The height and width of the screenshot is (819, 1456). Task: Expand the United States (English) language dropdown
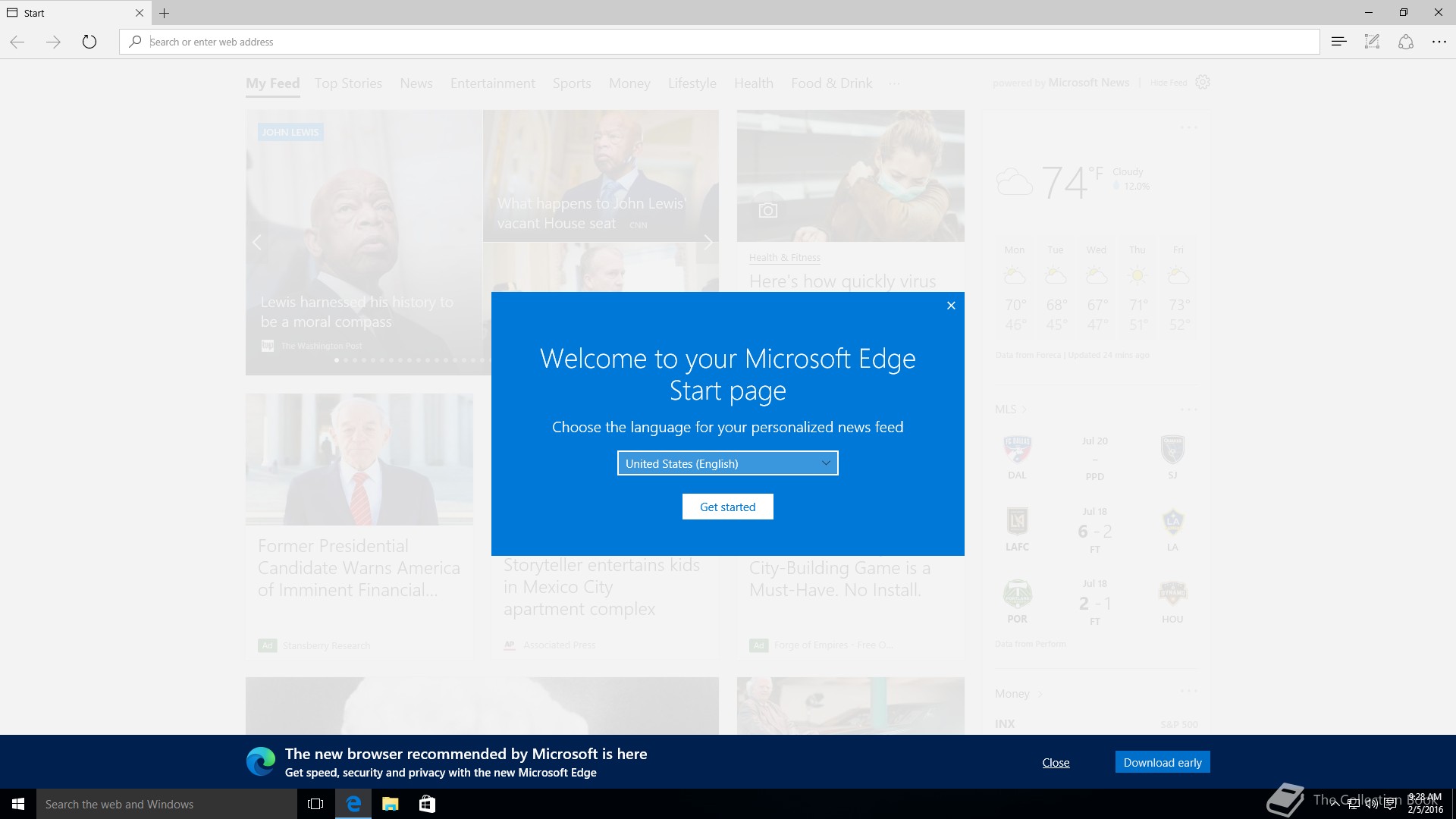pos(727,463)
